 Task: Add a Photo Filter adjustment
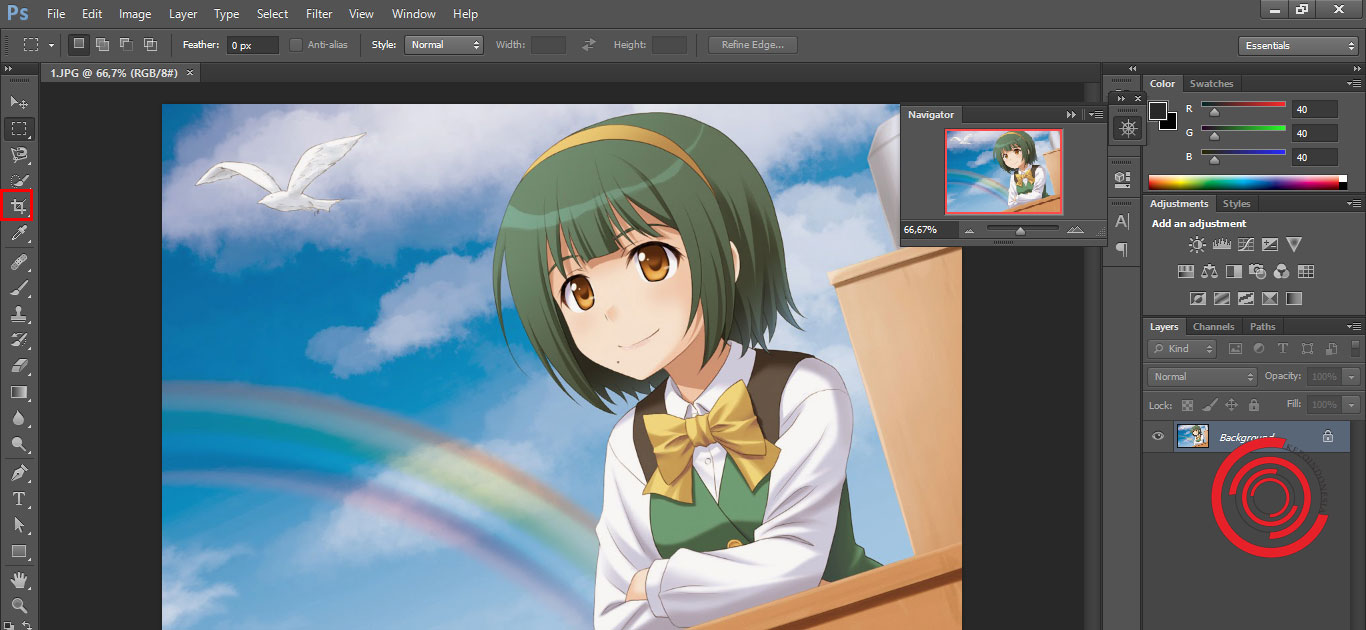click(x=1258, y=271)
